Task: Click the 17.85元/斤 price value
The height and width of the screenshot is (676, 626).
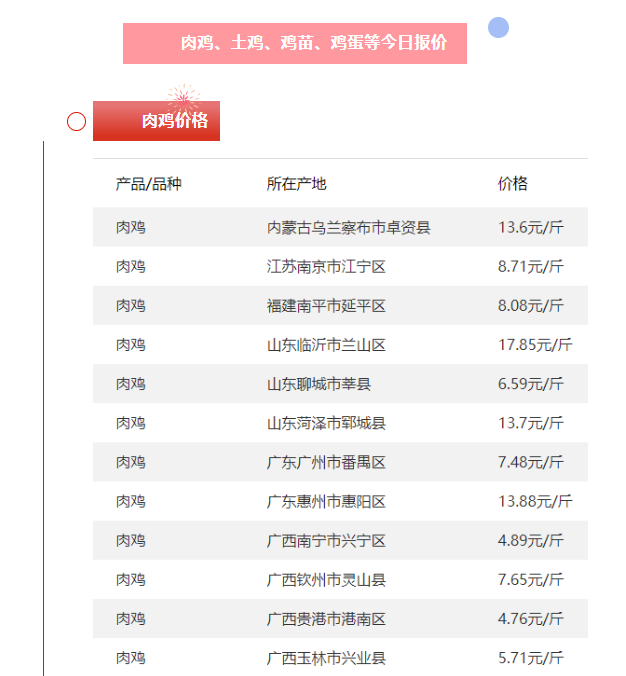Action: (534, 345)
